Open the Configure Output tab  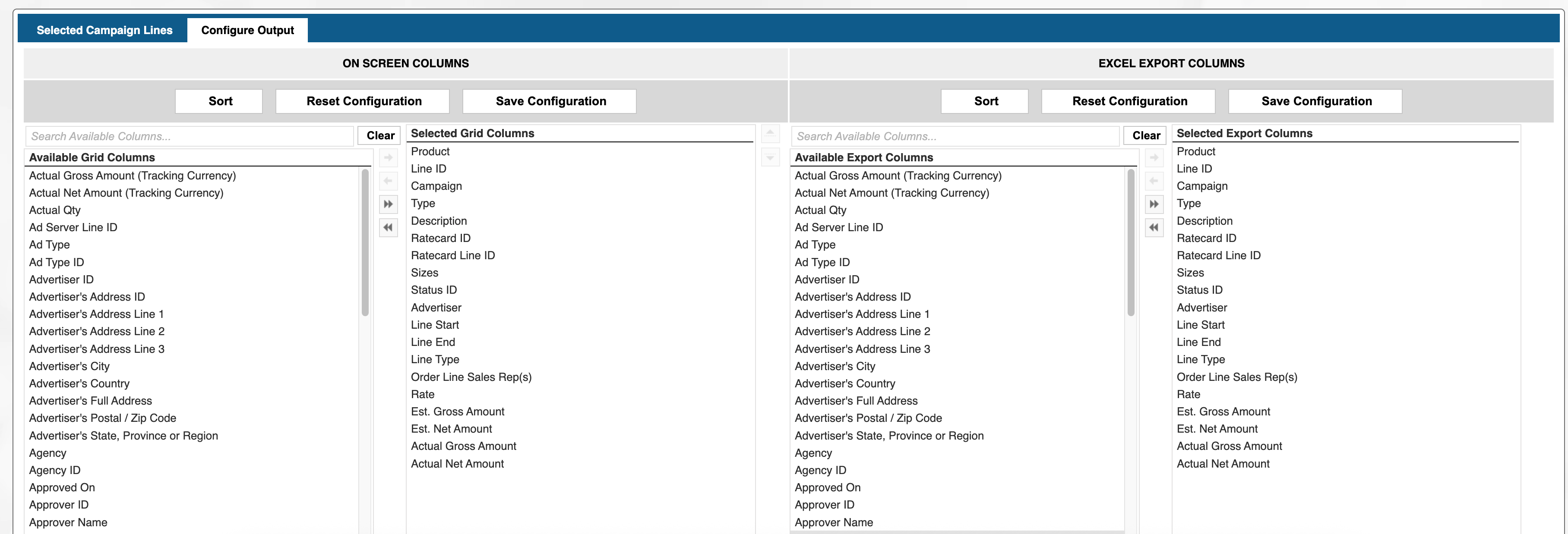tap(247, 31)
